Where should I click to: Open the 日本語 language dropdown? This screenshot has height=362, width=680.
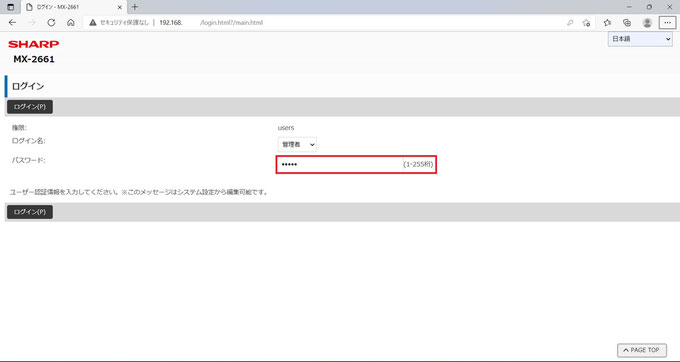coord(640,39)
